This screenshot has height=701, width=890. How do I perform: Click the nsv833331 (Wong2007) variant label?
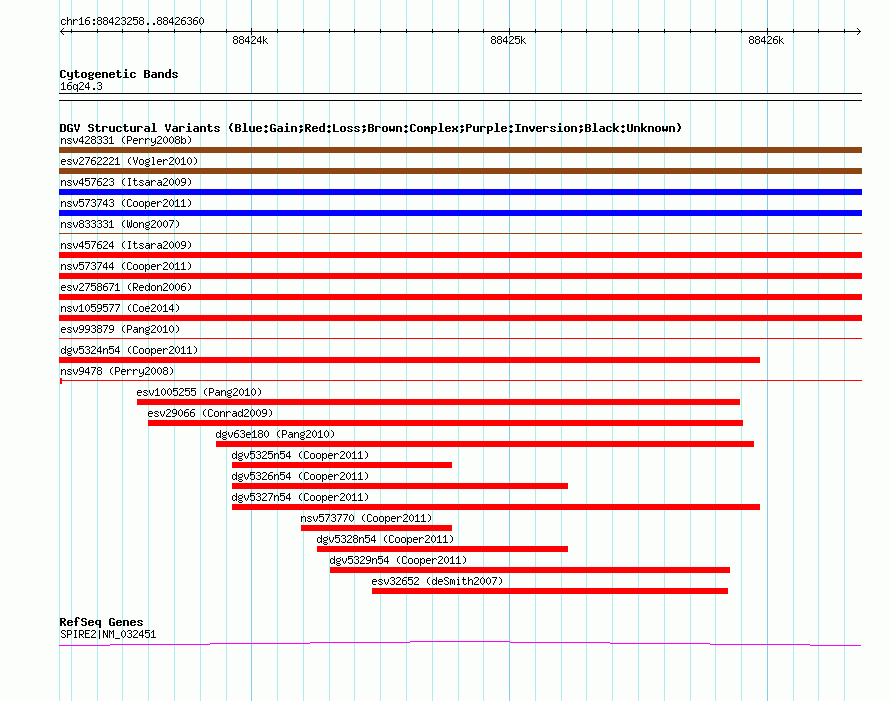[x=120, y=224]
